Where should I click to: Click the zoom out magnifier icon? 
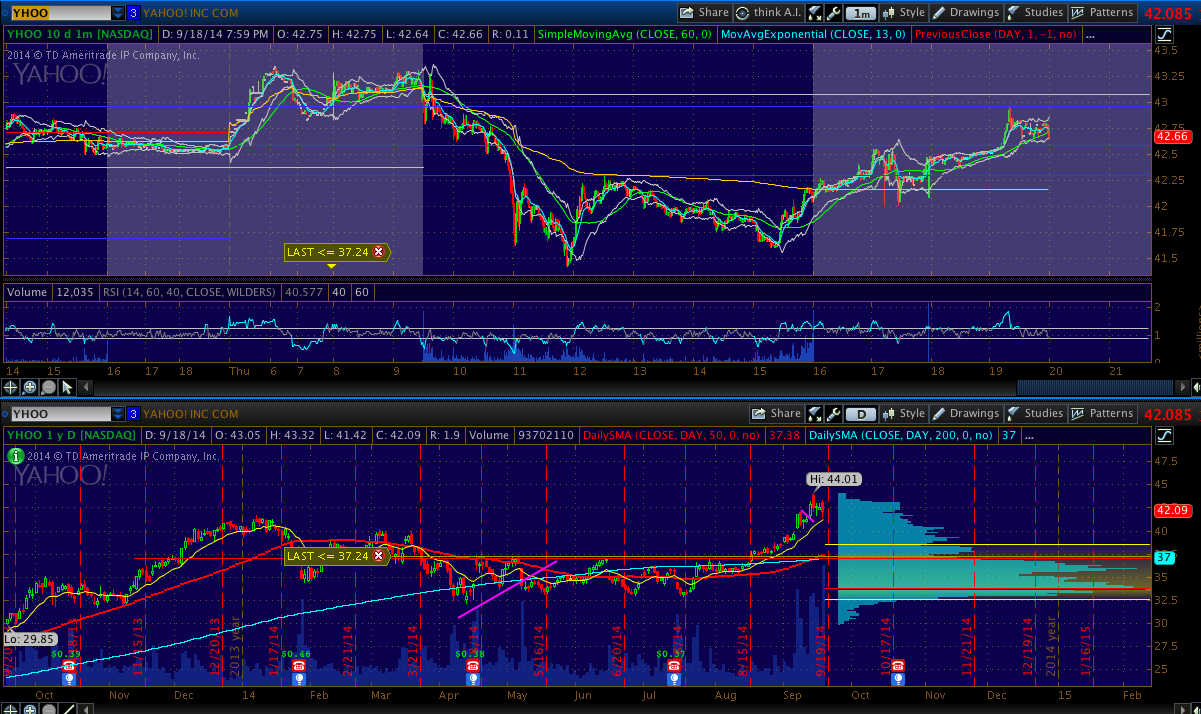coord(48,387)
